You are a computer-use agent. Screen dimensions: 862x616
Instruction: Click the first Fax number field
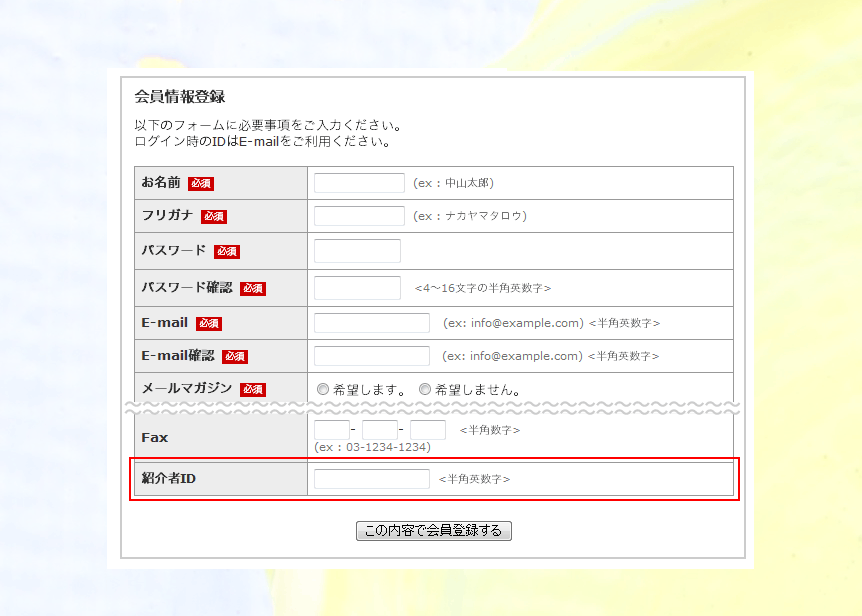pos(331,430)
